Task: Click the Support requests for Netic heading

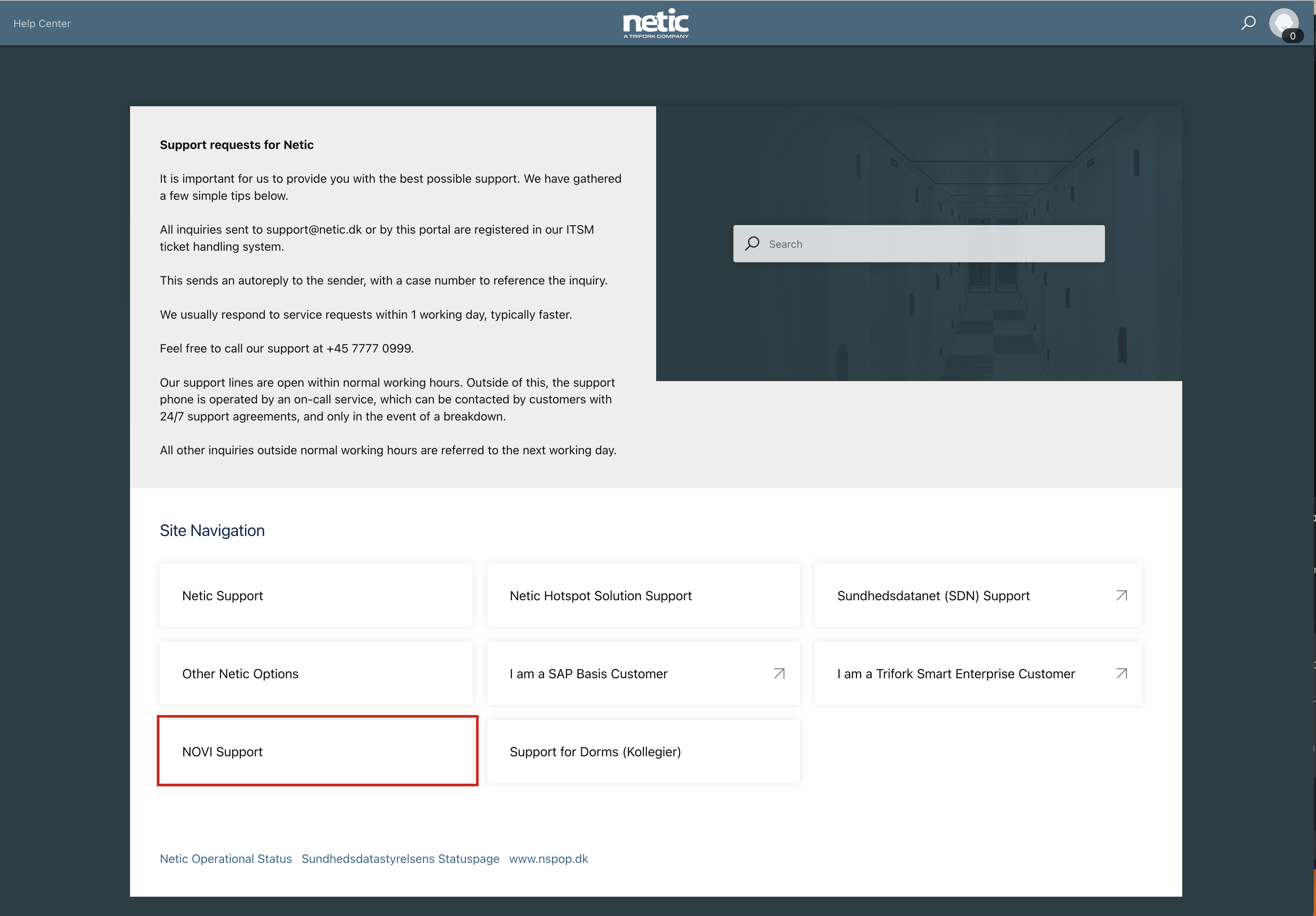Action: (x=237, y=144)
